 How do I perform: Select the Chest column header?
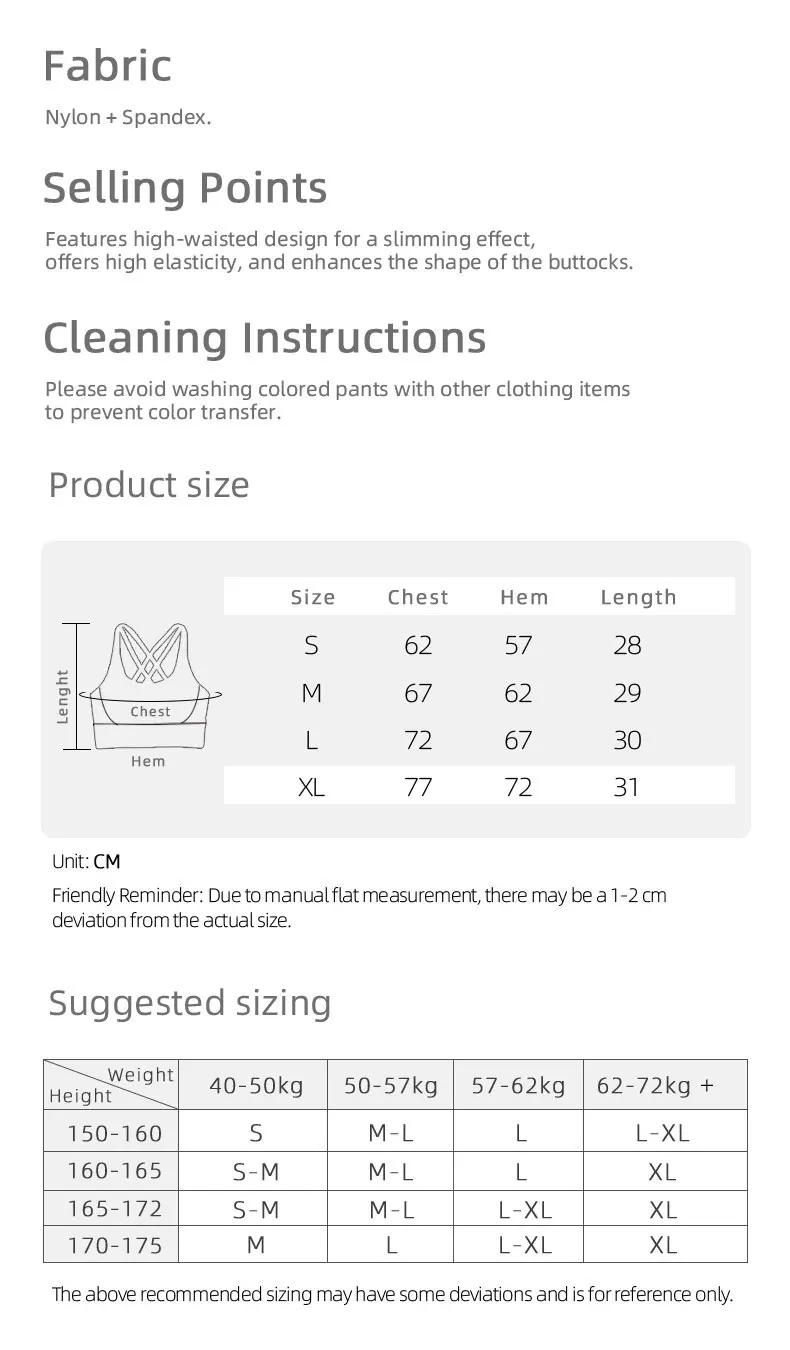[418, 597]
